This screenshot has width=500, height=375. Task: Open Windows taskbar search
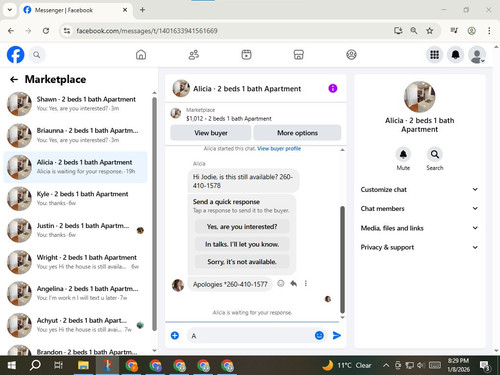click(35, 365)
